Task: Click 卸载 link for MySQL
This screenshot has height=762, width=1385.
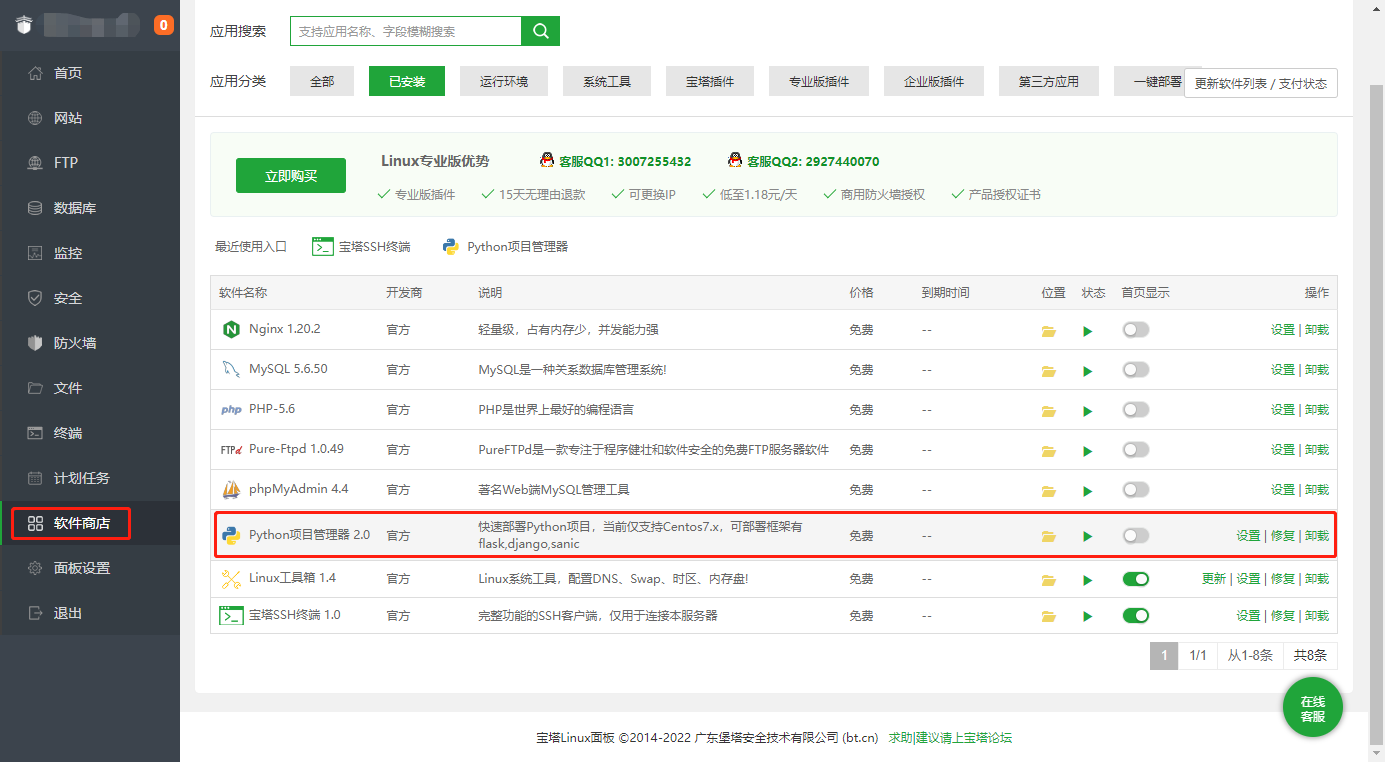Action: [x=1317, y=369]
